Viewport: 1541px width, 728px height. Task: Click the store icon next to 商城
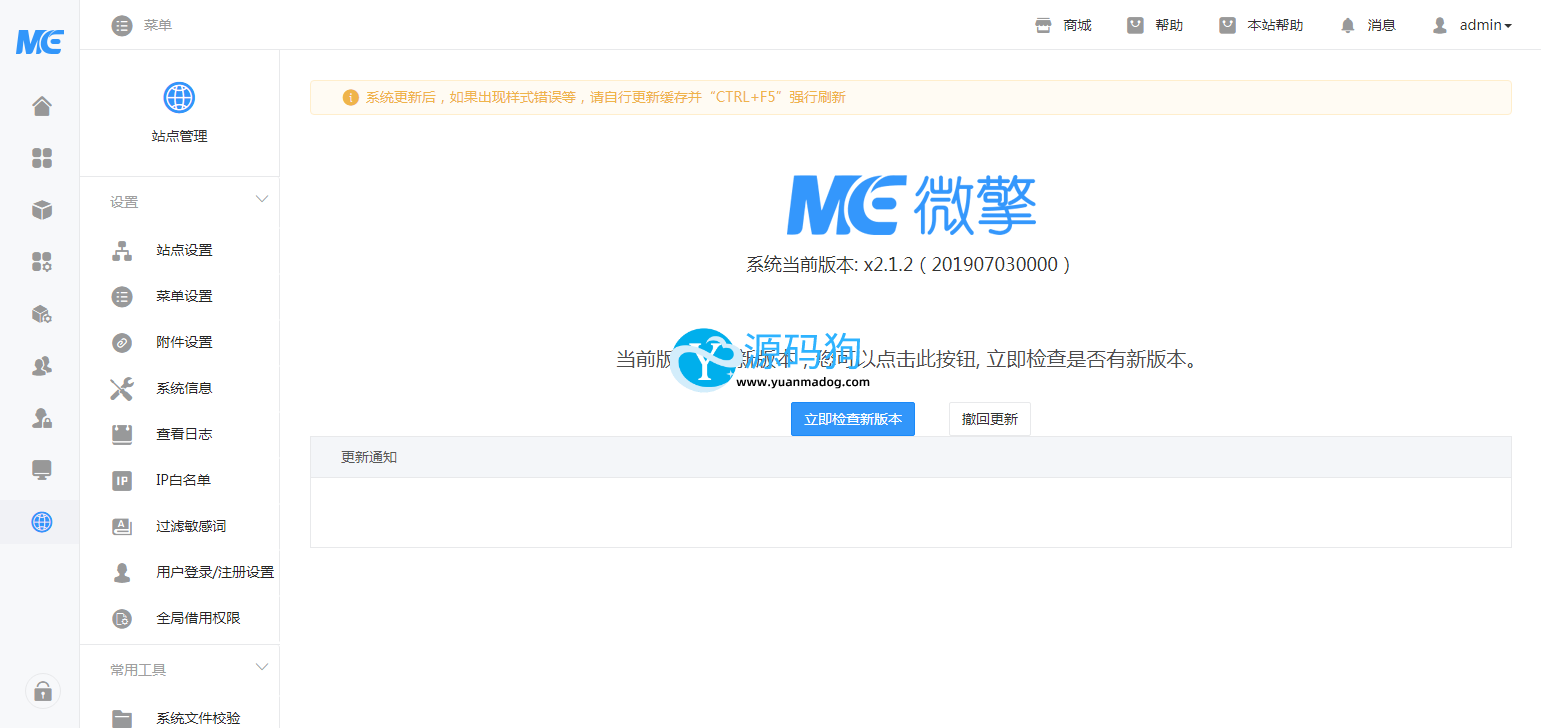(1043, 25)
